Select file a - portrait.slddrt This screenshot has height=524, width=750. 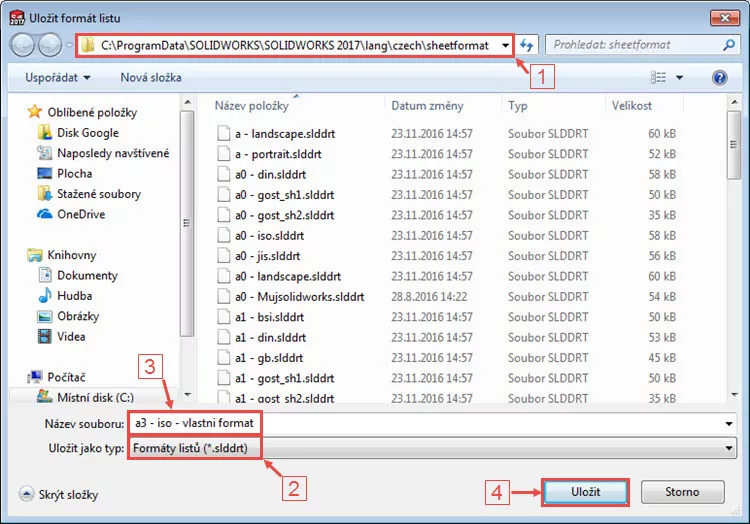click(x=278, y=154)
